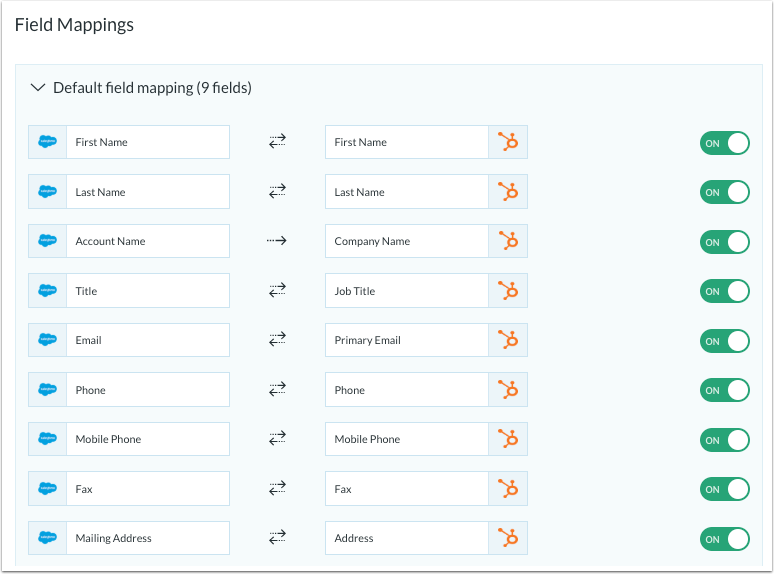Screen dimensions: 774x574
Task: Click Salesforce icon beside Email field
Action: coord(47,340)
